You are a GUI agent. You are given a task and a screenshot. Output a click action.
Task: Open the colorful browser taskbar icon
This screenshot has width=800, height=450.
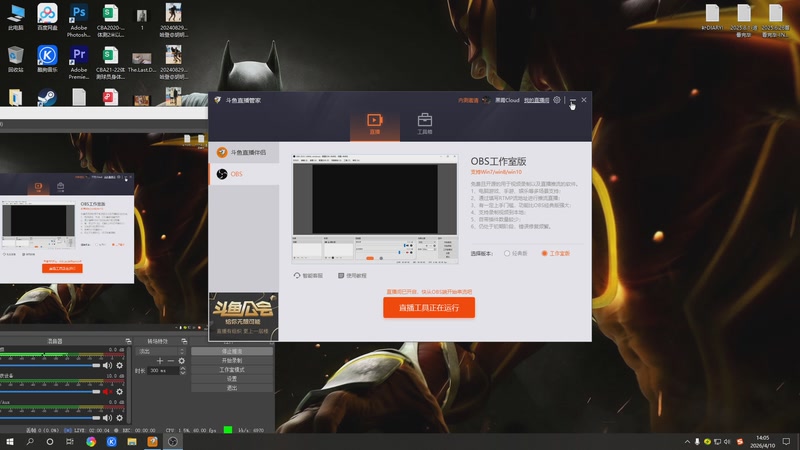tap(91, 441)
